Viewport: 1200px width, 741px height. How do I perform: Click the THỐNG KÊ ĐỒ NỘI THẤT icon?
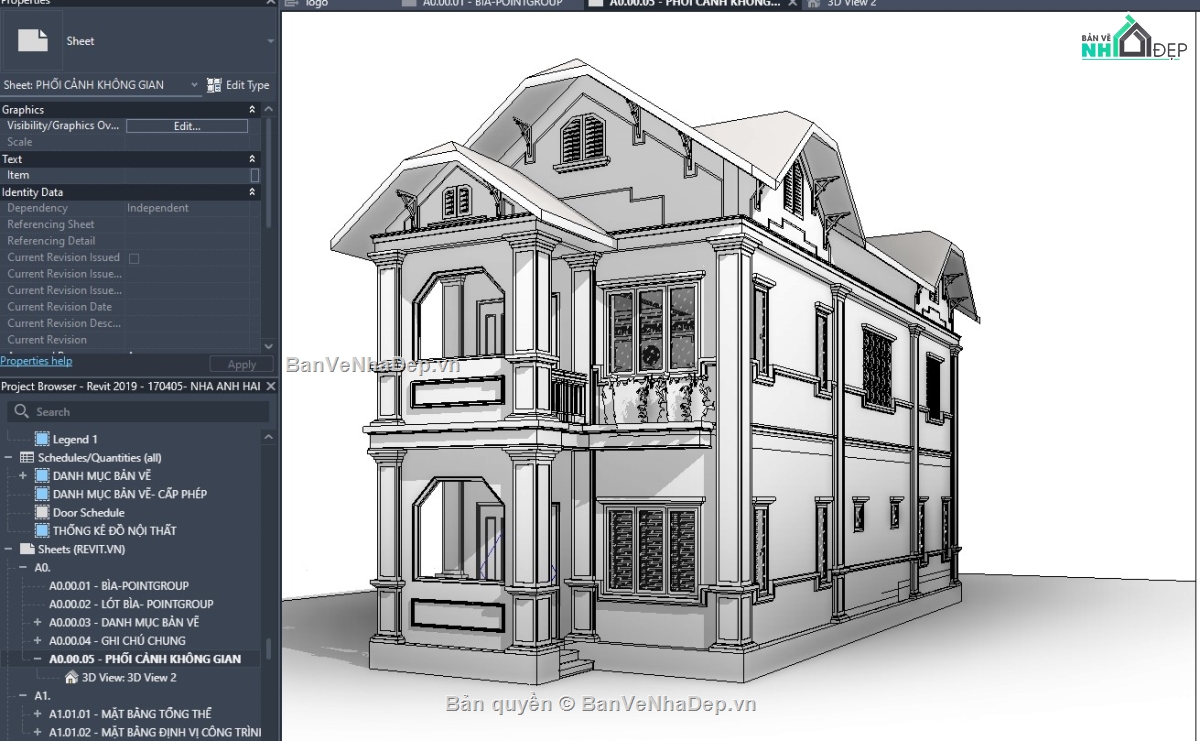[x=42, y=531]
